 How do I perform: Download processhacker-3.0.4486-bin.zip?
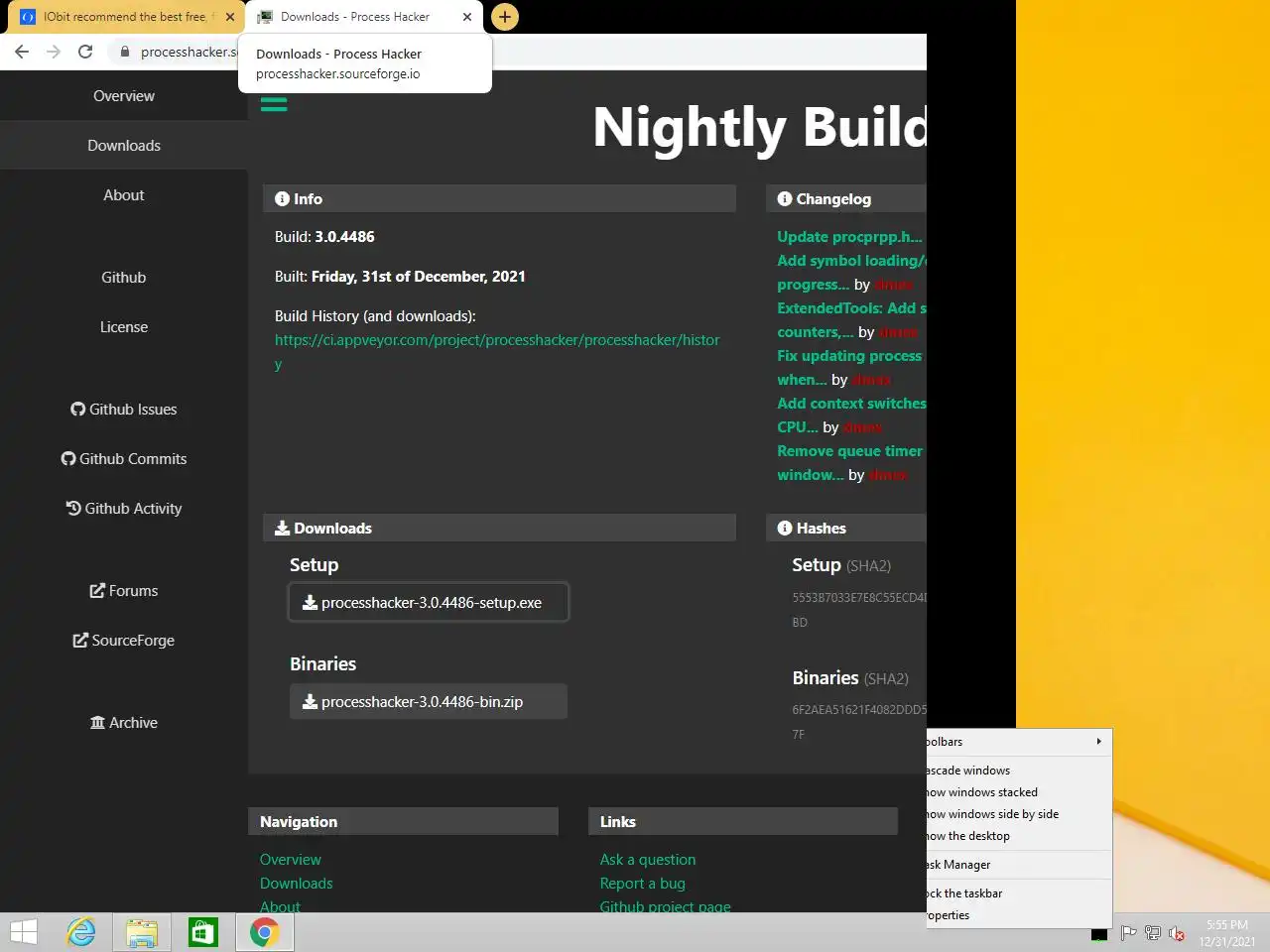coord(429,701)
